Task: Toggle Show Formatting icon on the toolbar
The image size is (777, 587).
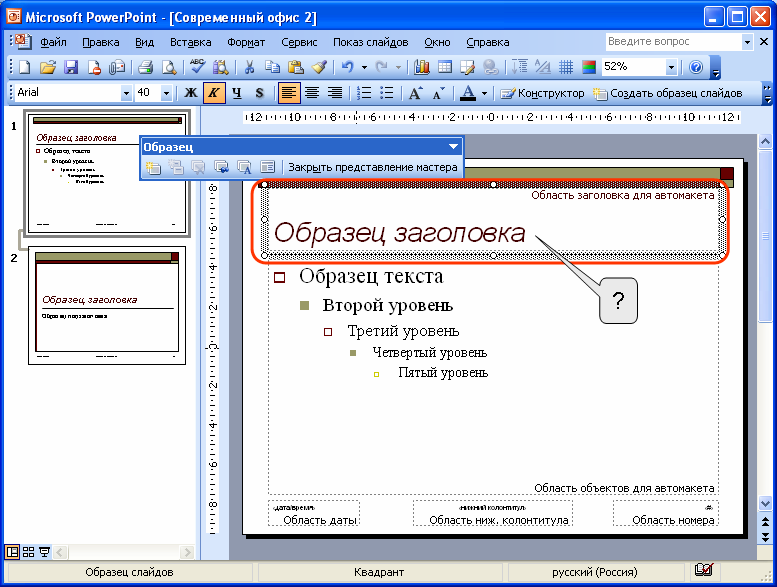Action: click(543, 67)
